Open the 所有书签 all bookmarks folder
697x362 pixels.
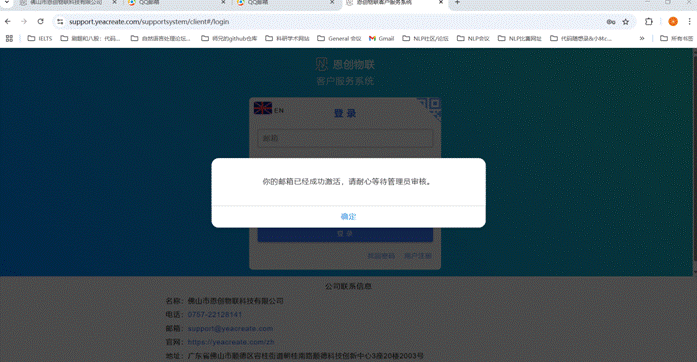pyautogui.click(x=677, y=39)
